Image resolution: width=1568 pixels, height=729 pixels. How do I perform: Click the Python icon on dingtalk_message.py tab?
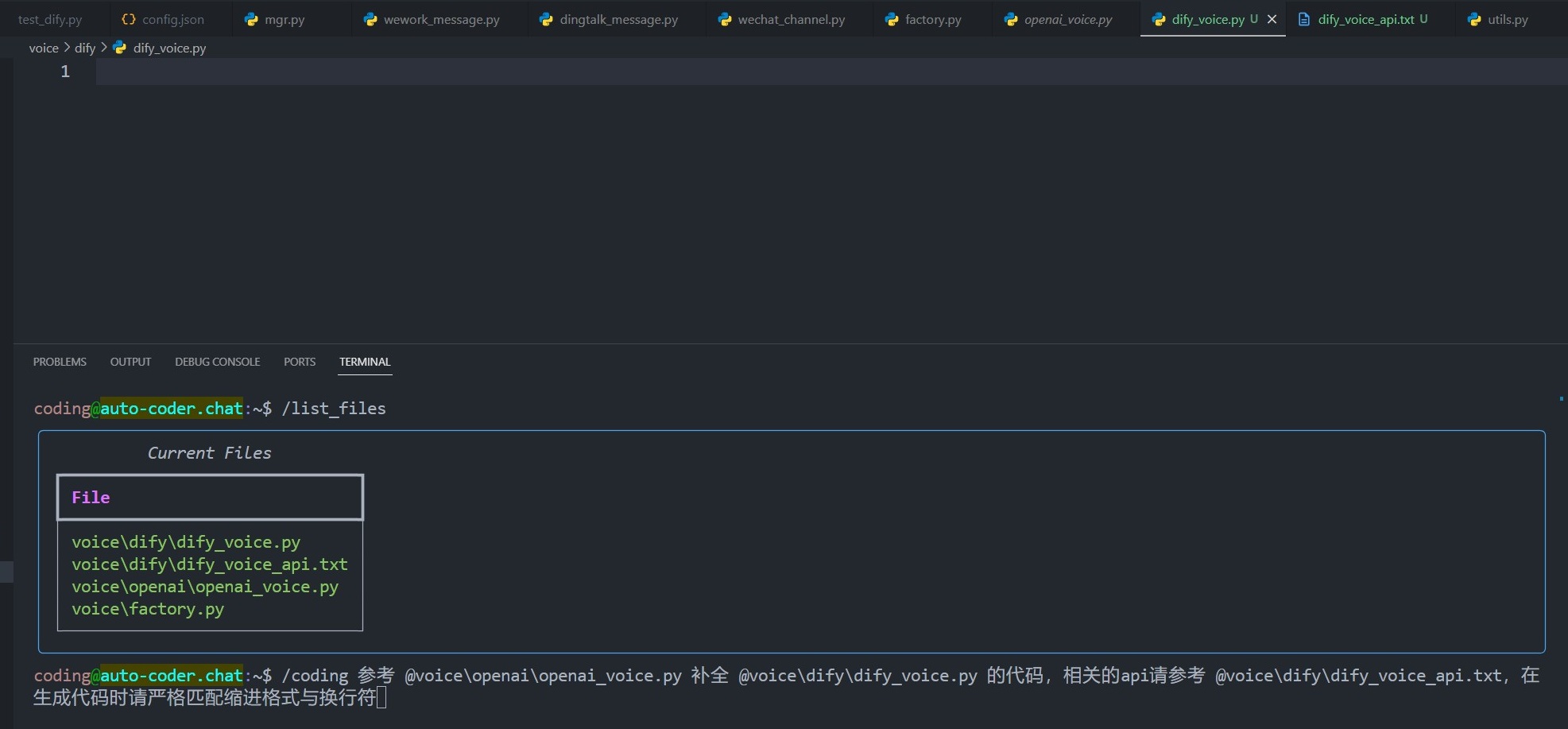click(x=546, y=19)
